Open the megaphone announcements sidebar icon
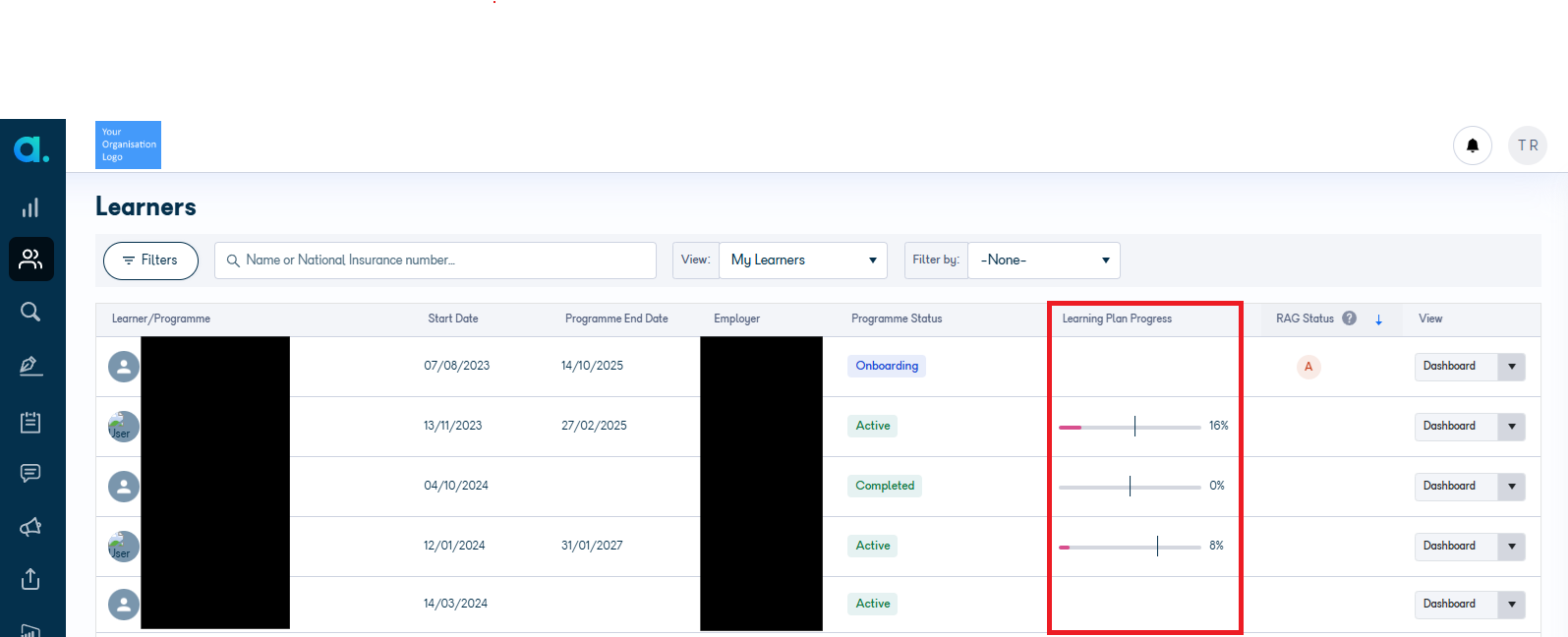The image size is (1568, 637). [x=30, y=527]
